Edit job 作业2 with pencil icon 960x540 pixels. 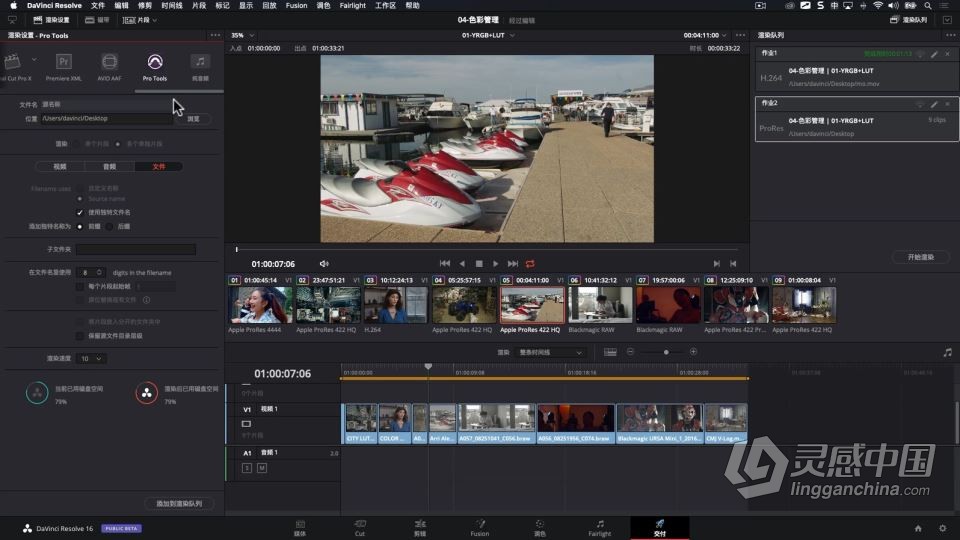(934, 104)
